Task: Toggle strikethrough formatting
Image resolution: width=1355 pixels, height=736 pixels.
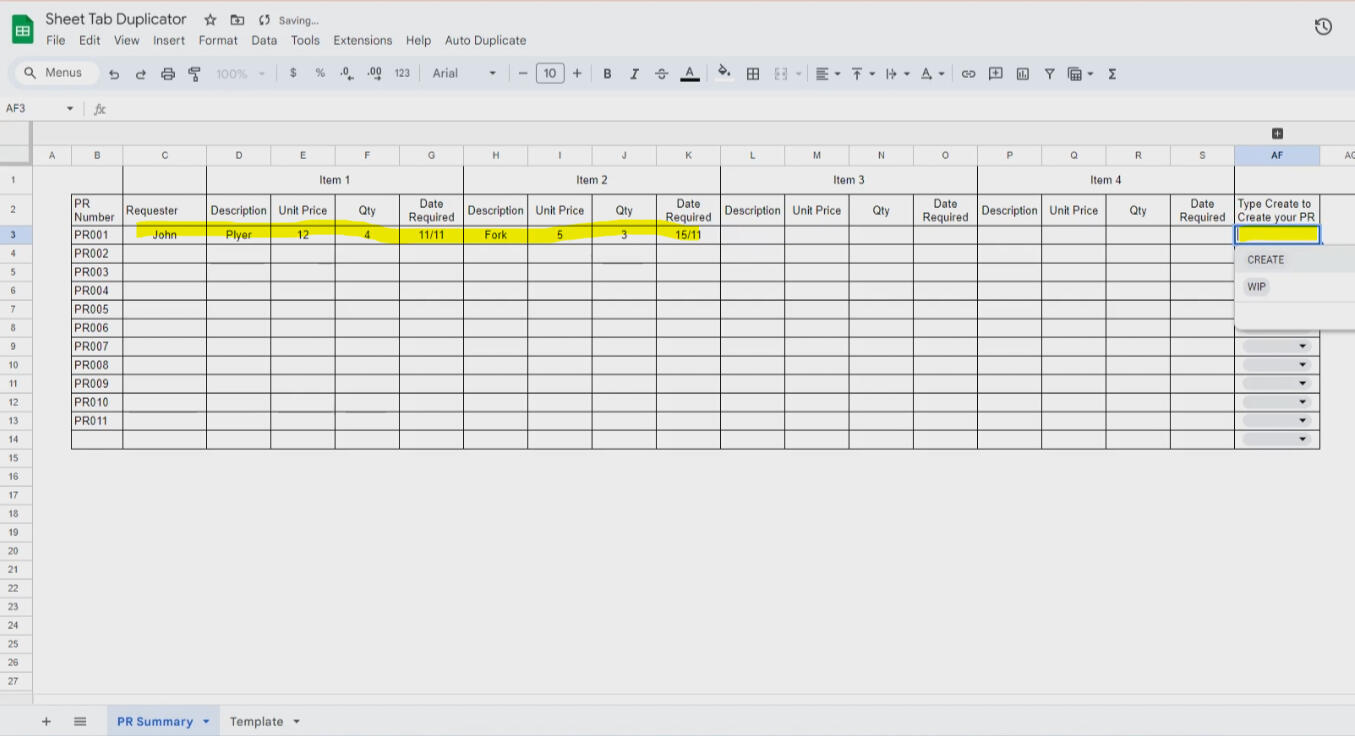Action: 661,74
